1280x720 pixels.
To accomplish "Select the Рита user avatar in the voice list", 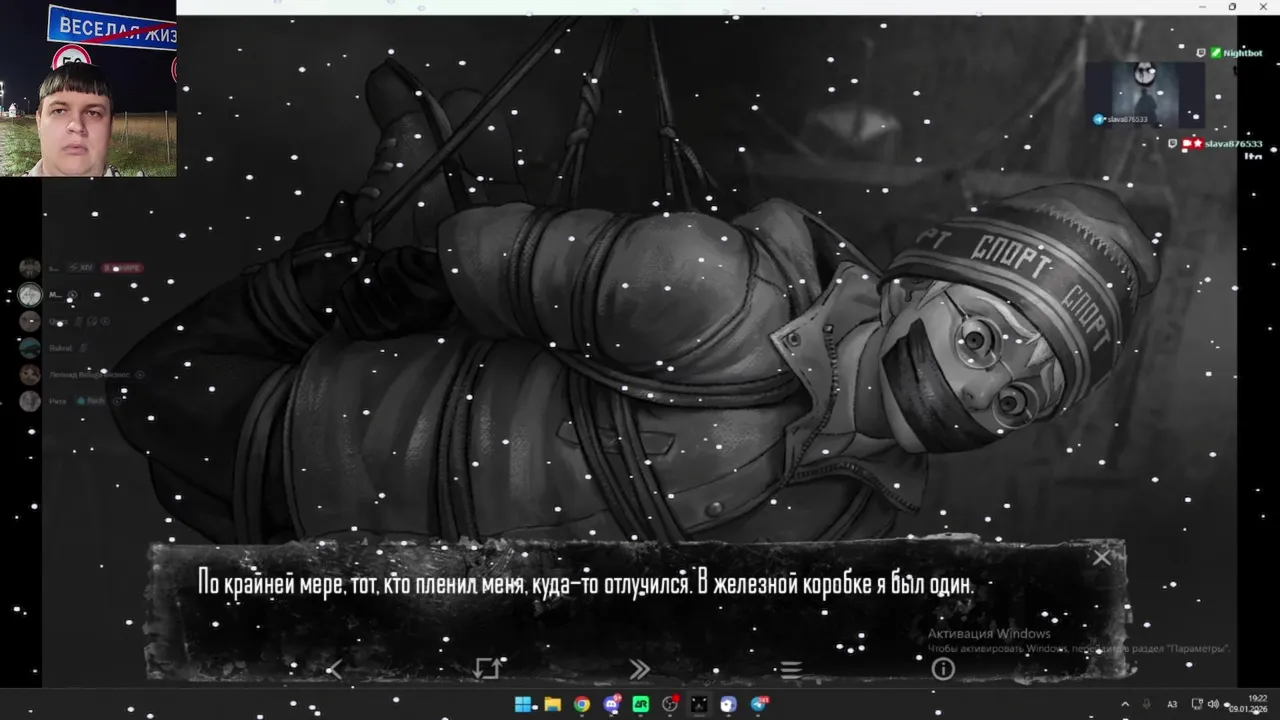I will (30, 401).
